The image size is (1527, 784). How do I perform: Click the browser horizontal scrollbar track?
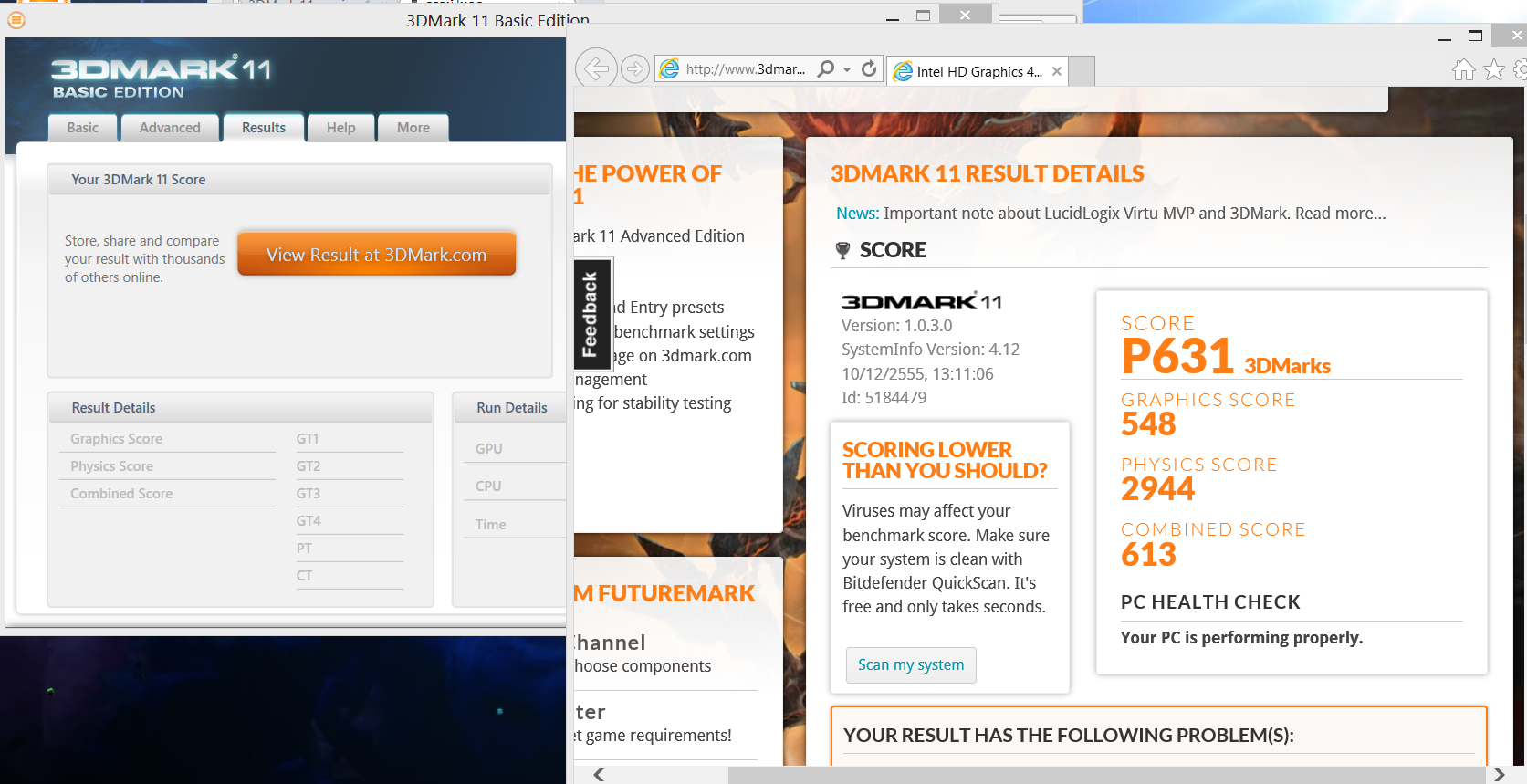1106,775
